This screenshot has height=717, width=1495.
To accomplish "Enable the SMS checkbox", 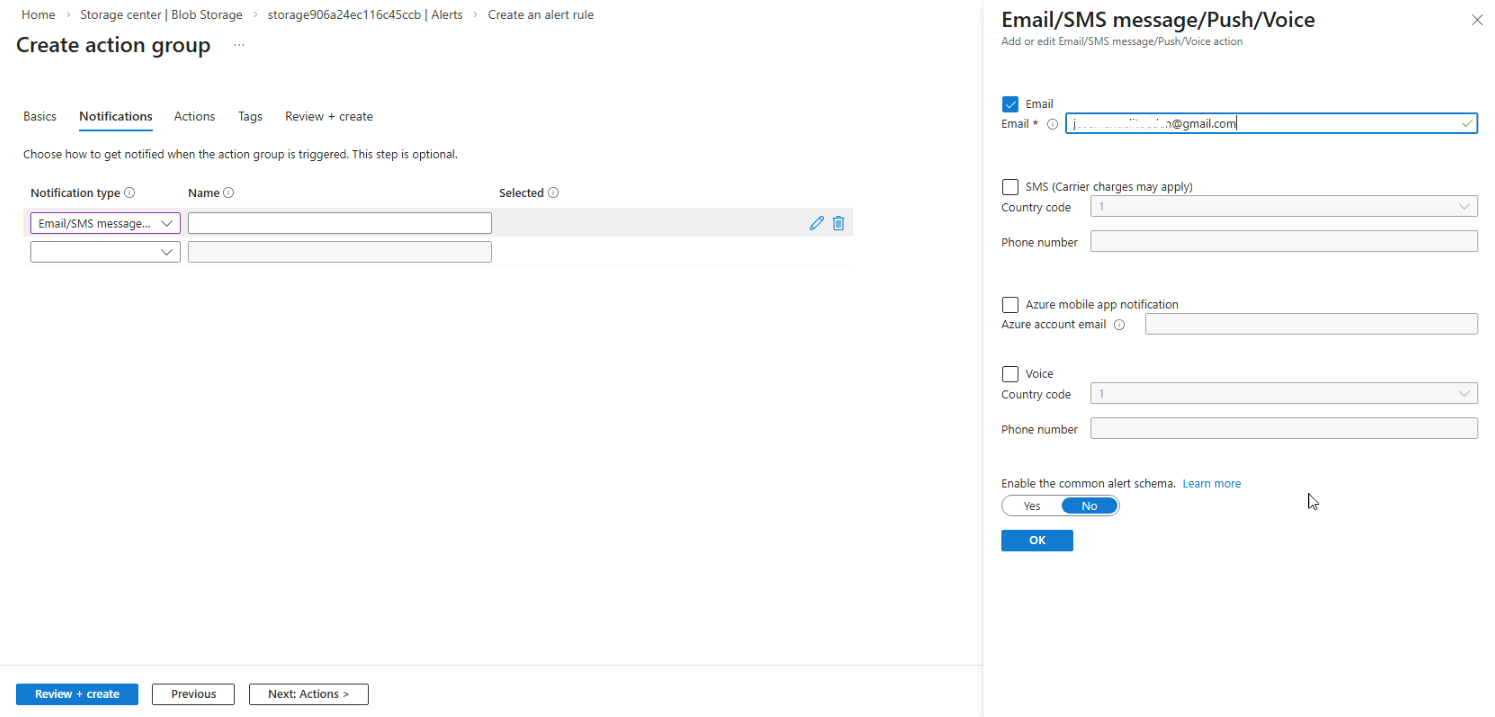I will tap(1010, 187).
